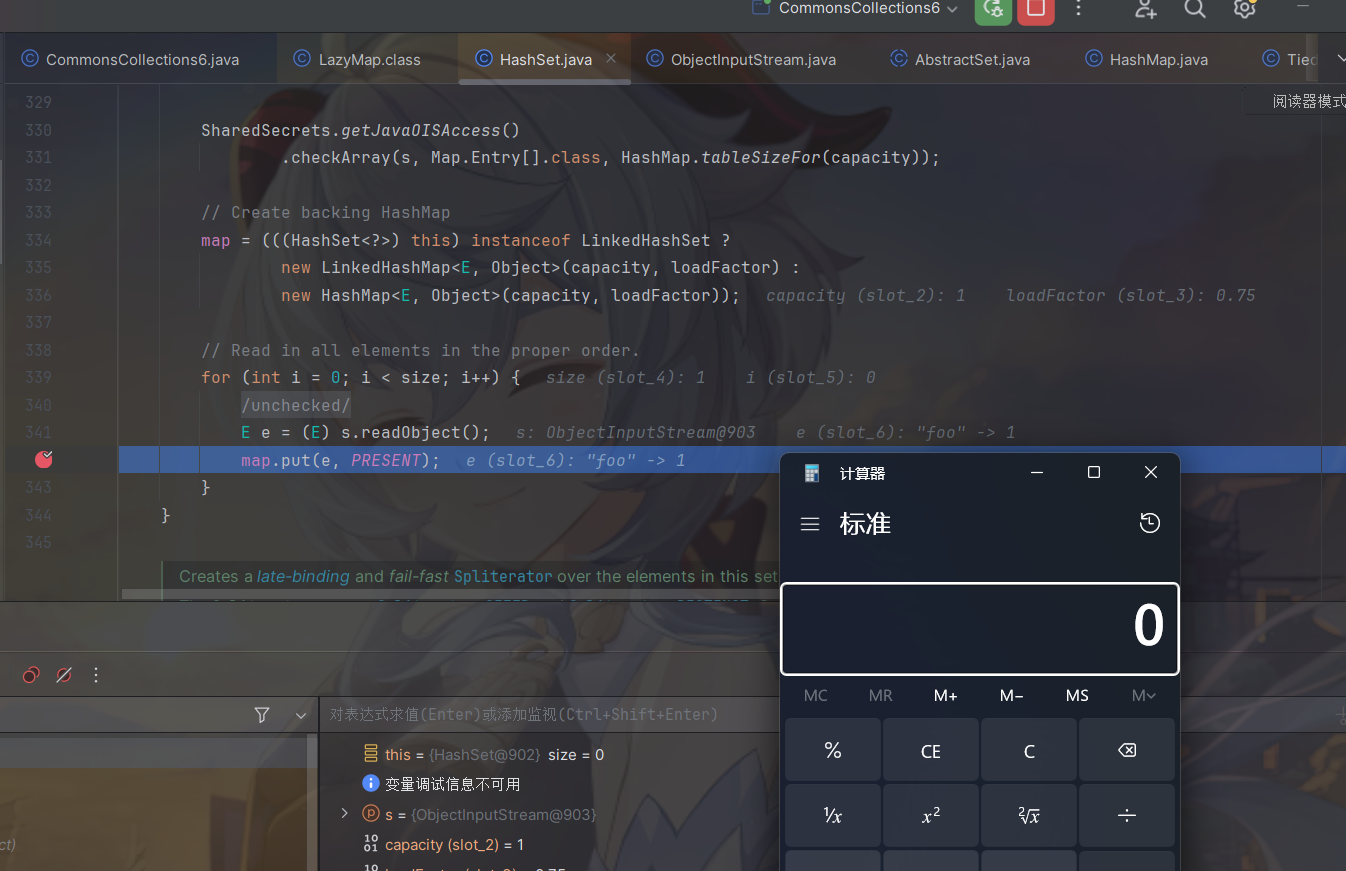Click Calculator reciprocal 1/x button
The width and height of the screenshot is (1346, 871).
(833, 815)
